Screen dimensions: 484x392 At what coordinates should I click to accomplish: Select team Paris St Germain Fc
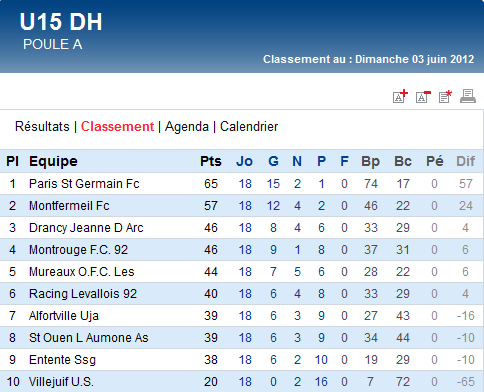(84, 184)
